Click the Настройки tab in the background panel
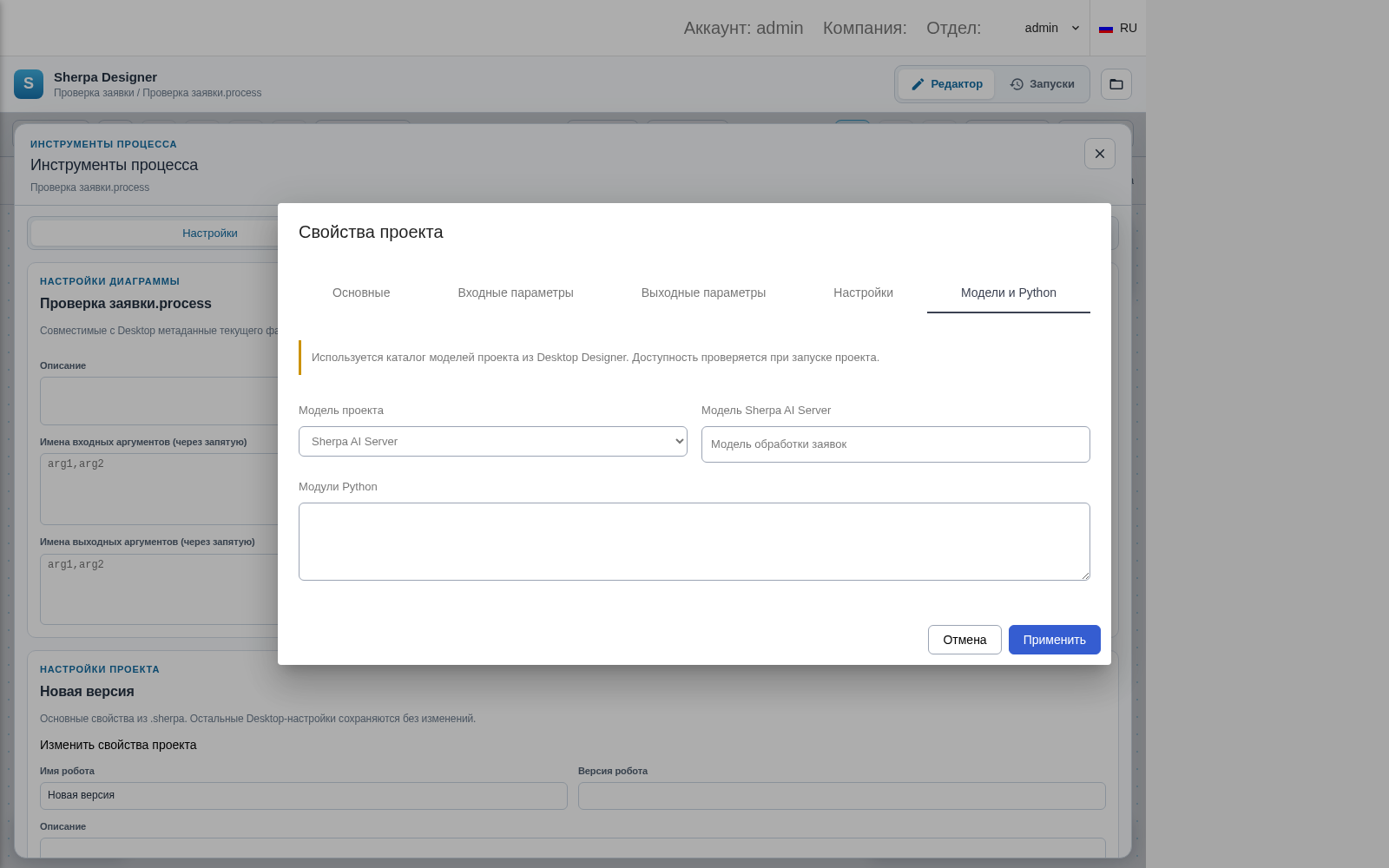 [x=209, y=233]
